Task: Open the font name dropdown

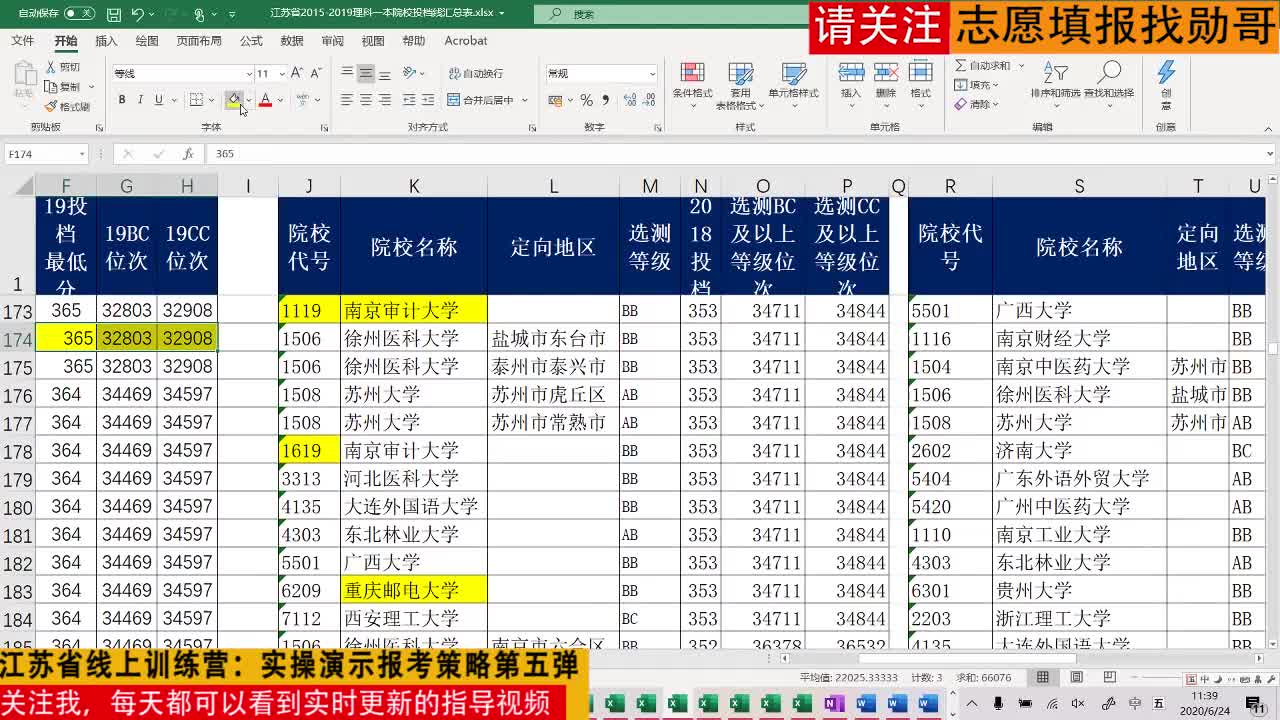Action: pyautogui.click(x=248, y=74)
